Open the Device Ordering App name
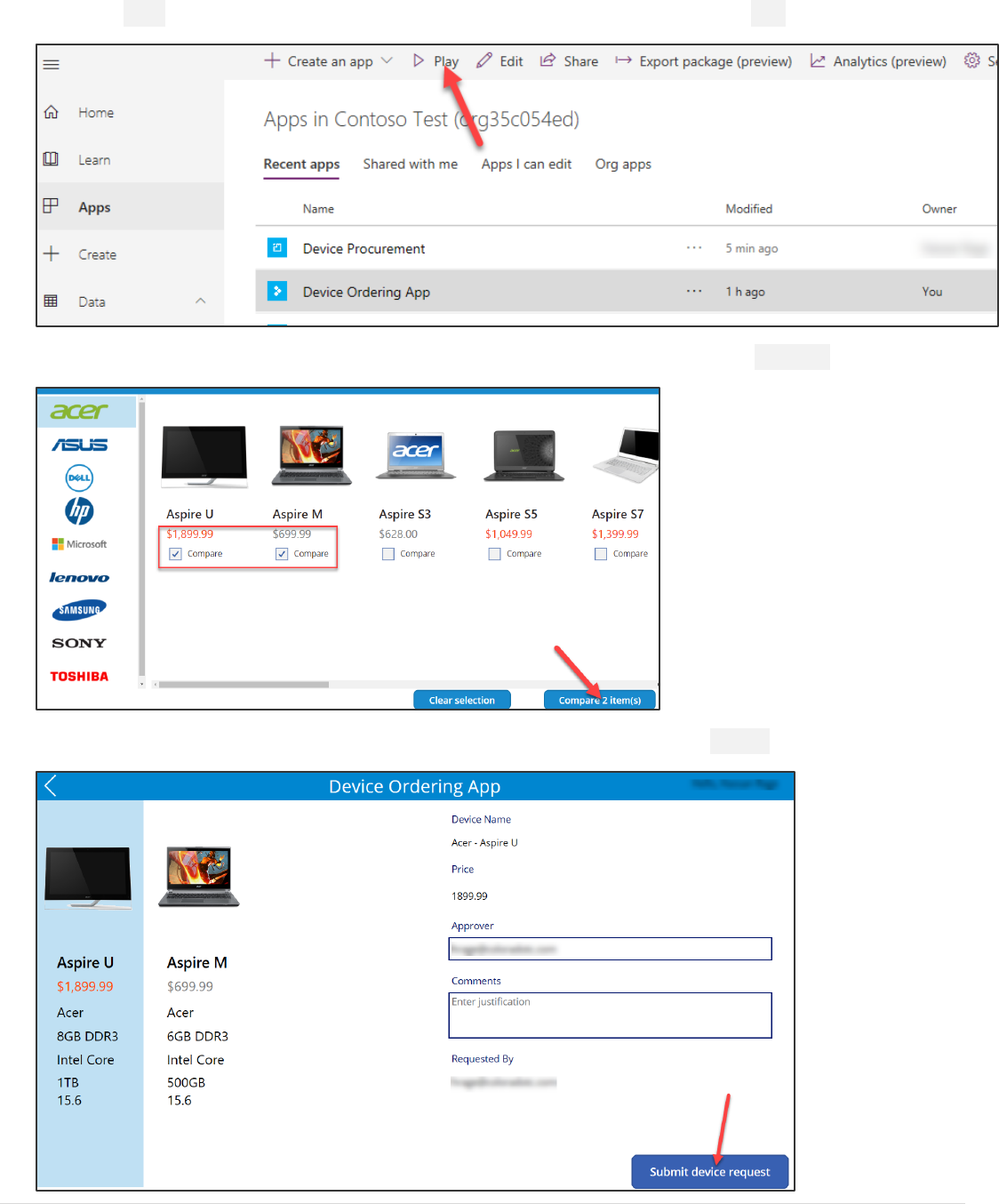The image size is (999, 1204). click(x=366, y=292)
